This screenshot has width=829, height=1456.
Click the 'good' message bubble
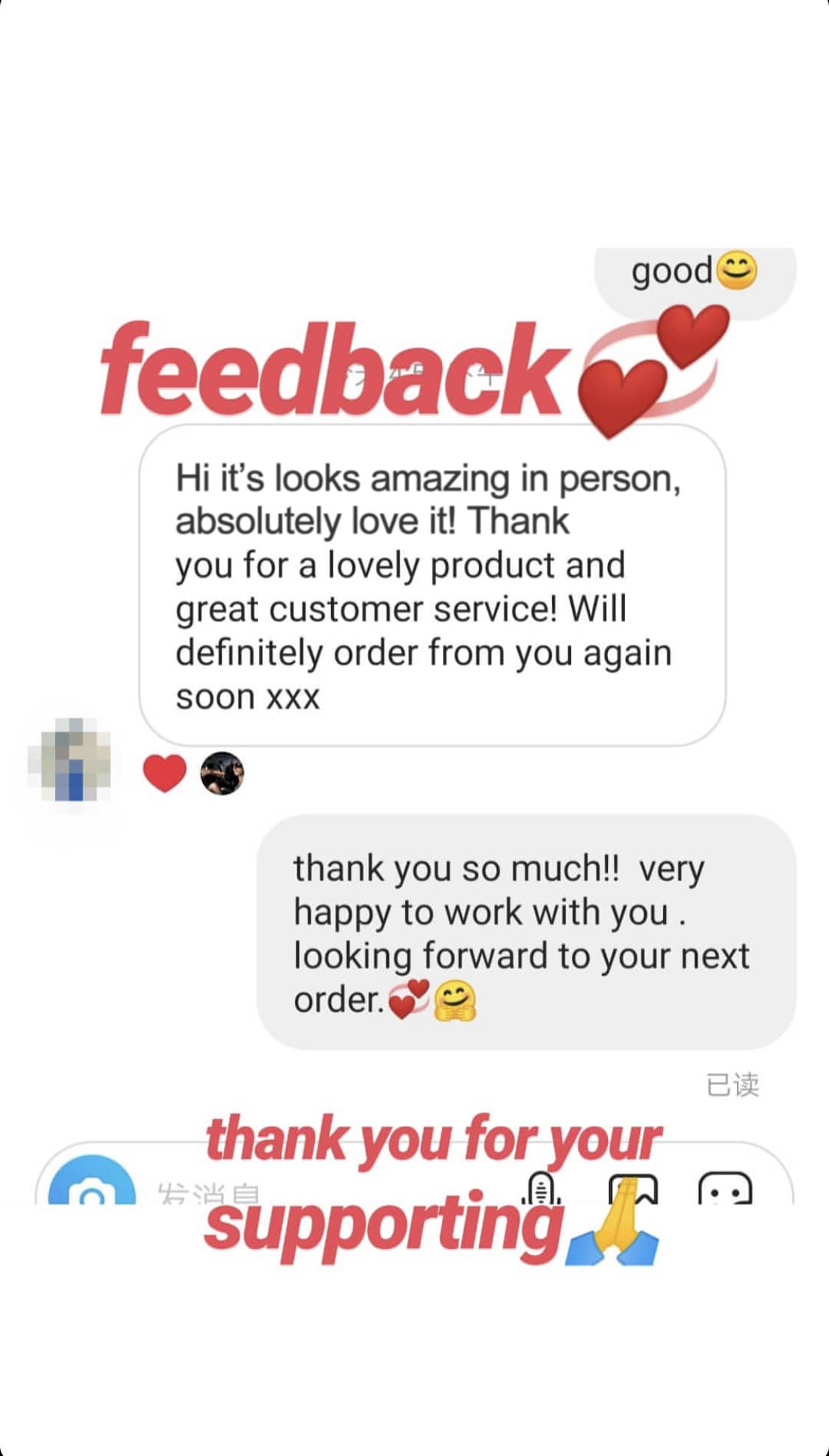tap(695, 283)
